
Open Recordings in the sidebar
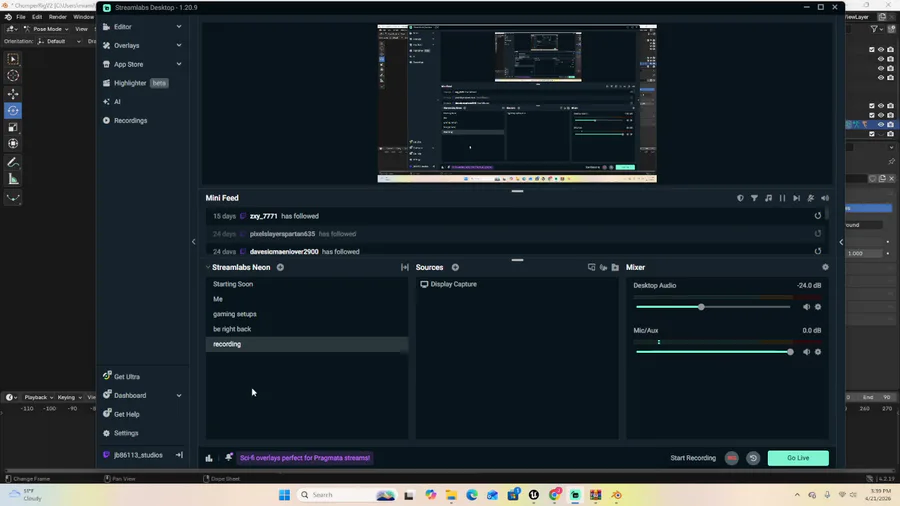click(130, 120)
